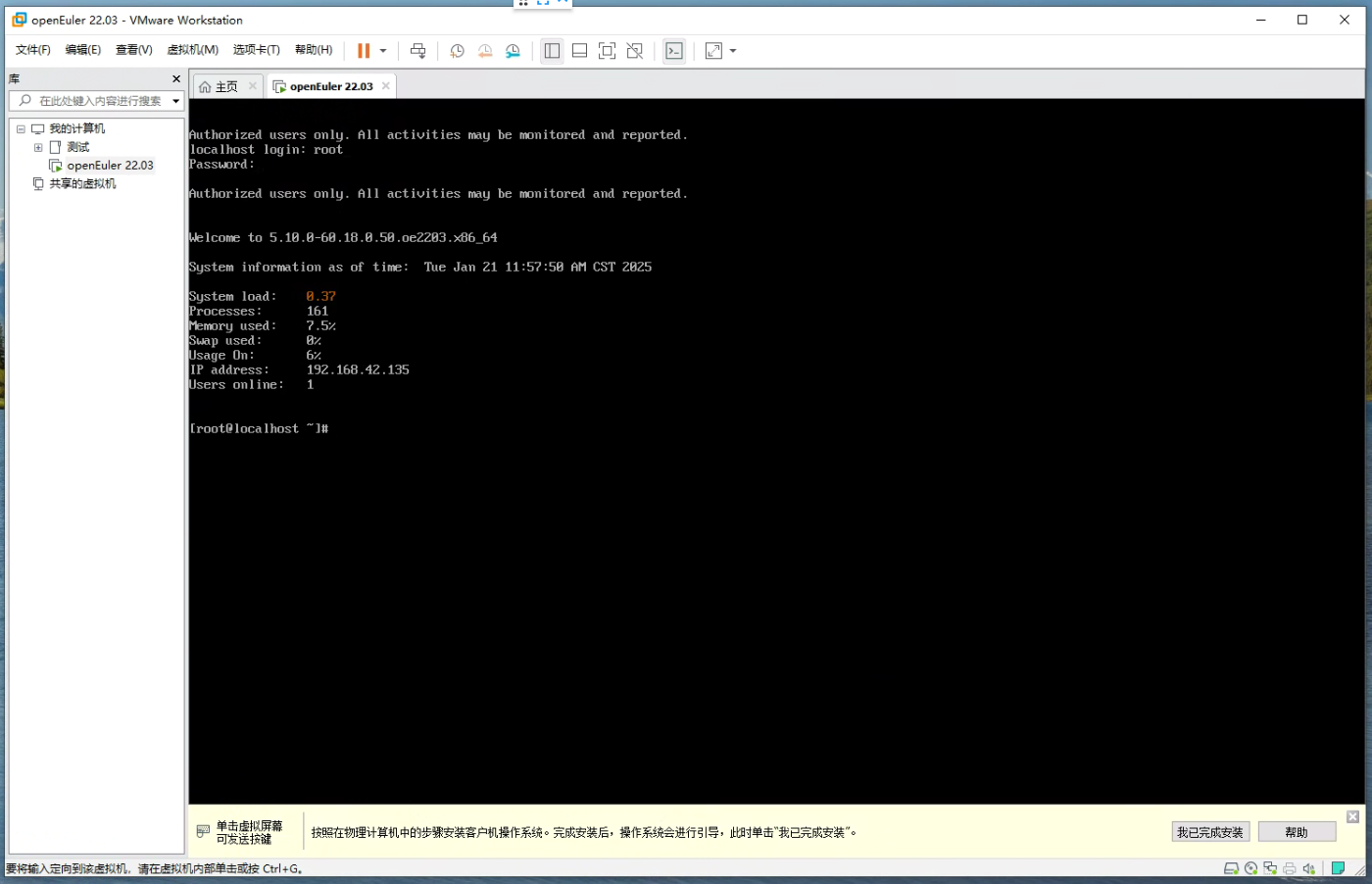The height and width of the screenshot is (884, 1372).
Task: Toggle the thumbnail bar view icon
Action: (580, 51)
